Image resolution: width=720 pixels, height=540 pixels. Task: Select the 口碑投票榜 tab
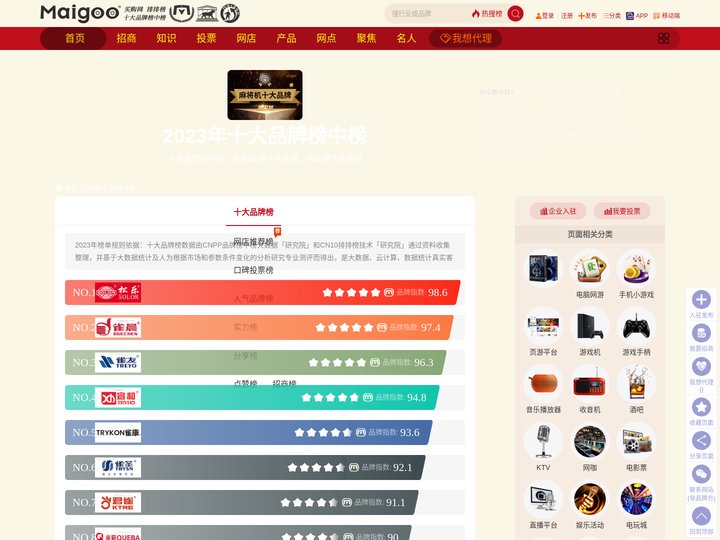[253, 270]
